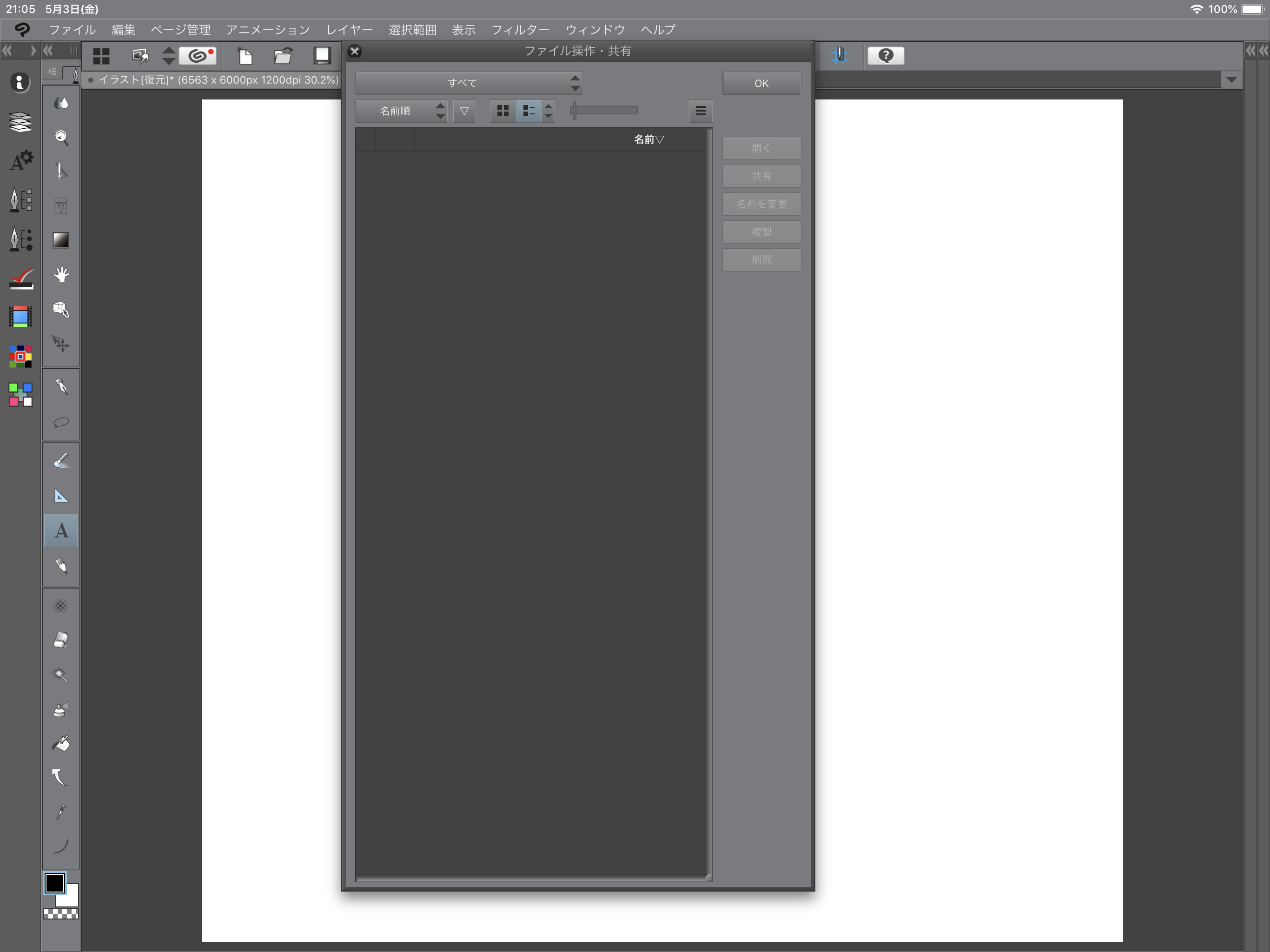Click the New file icon

click(x=245, y=56)
